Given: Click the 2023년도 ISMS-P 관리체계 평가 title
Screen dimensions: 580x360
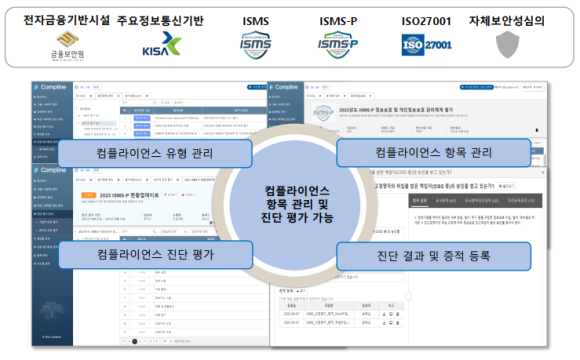Looking at the screenshot, I should [x=396, y=110].
